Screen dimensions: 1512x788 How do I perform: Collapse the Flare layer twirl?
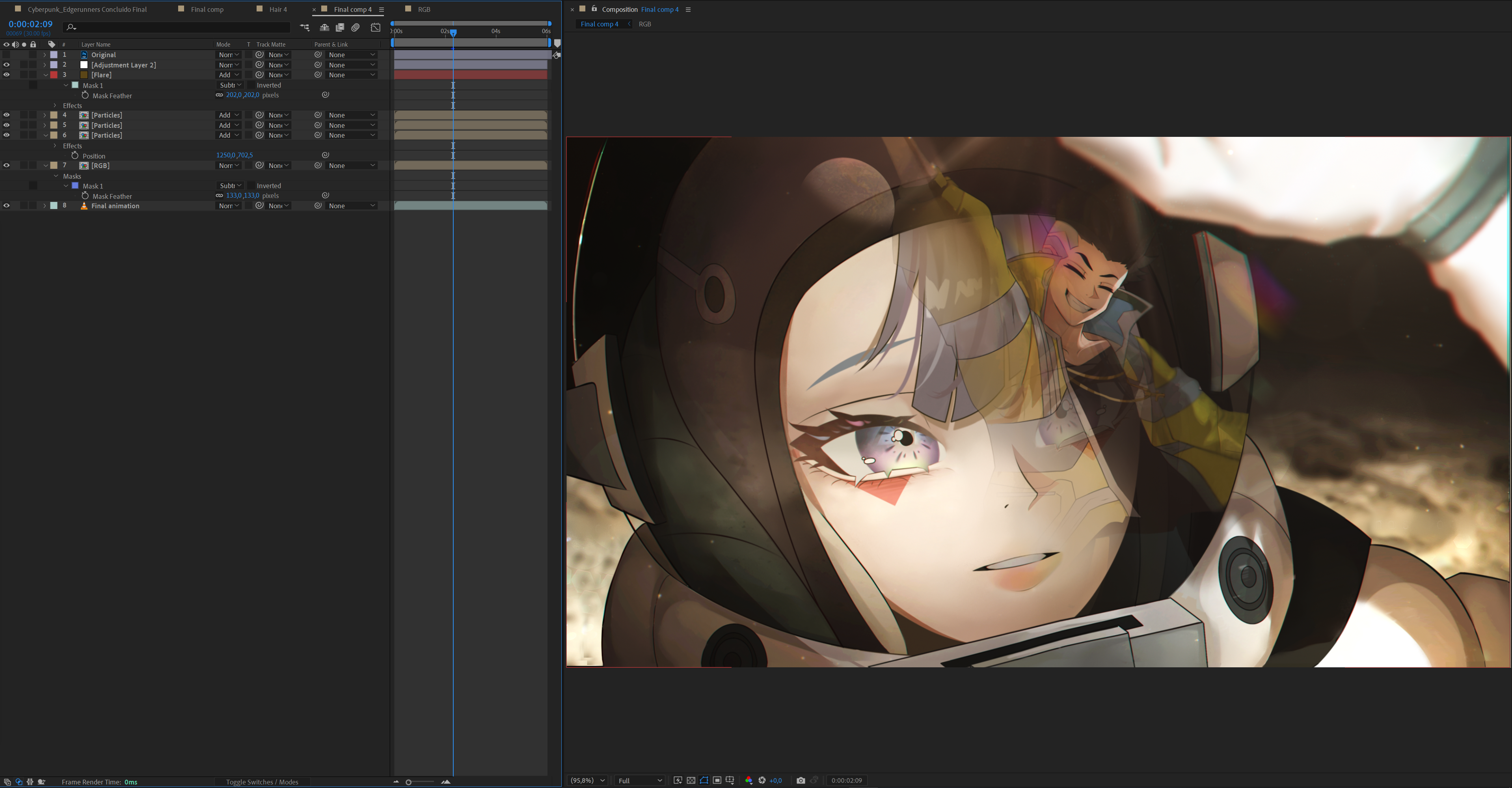pyautogui.click(x=45, y=75)
